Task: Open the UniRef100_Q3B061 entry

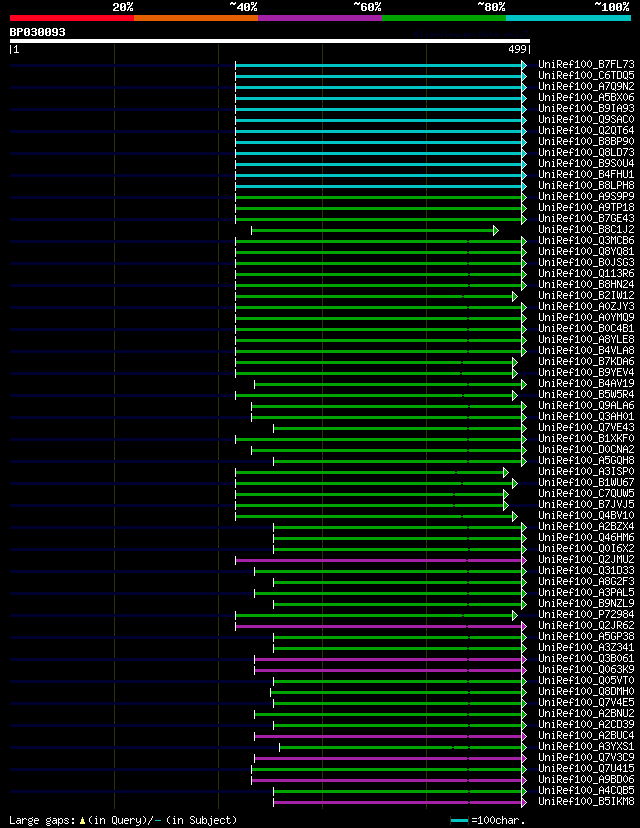Action: pos(586,658)
